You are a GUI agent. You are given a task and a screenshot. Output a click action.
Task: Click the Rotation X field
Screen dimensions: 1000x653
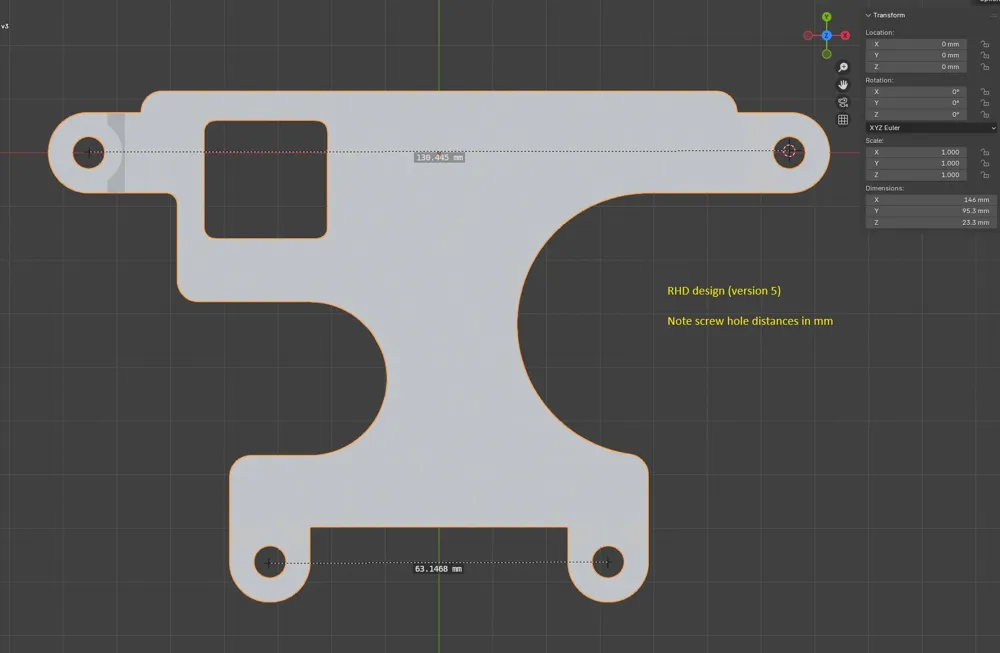[916, 92]
